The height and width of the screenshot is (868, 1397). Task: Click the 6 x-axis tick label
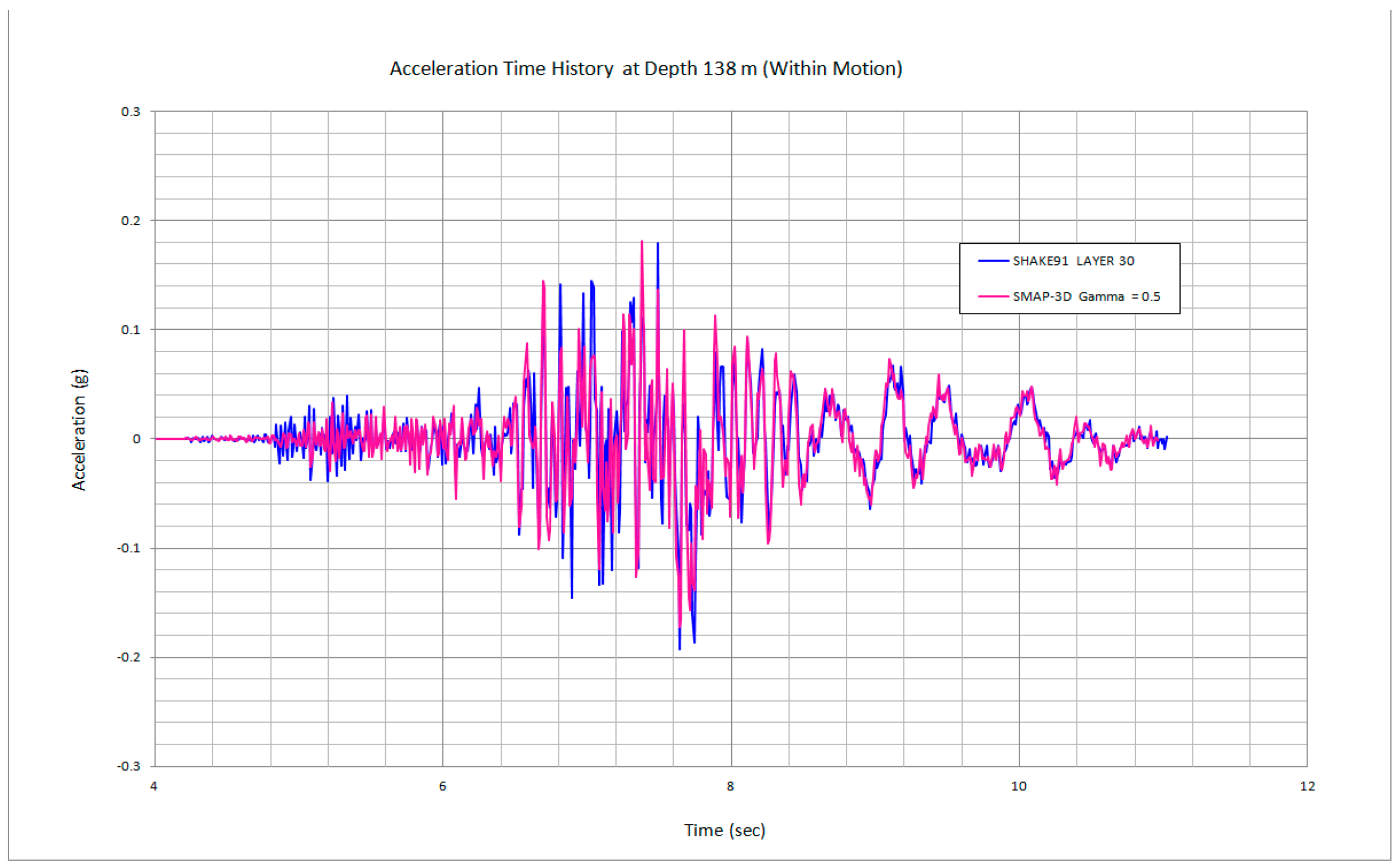coord(443,786)
